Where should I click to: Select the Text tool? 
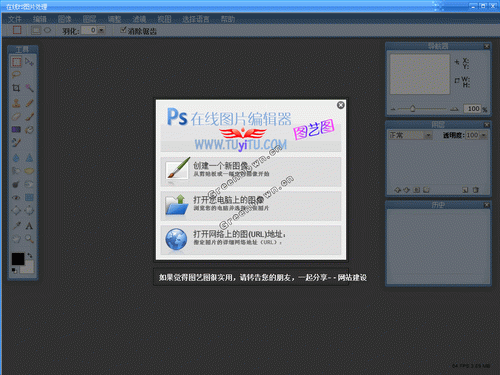tap(29, 226)
